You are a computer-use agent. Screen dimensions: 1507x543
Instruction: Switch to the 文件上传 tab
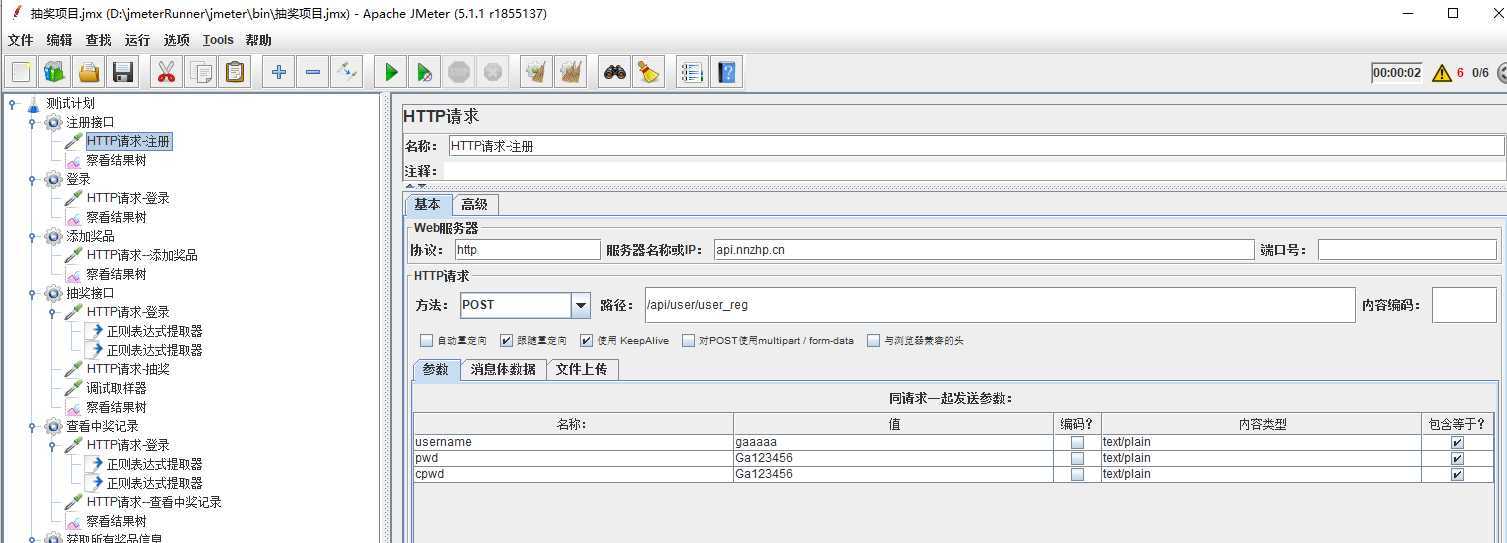point(581,369)
